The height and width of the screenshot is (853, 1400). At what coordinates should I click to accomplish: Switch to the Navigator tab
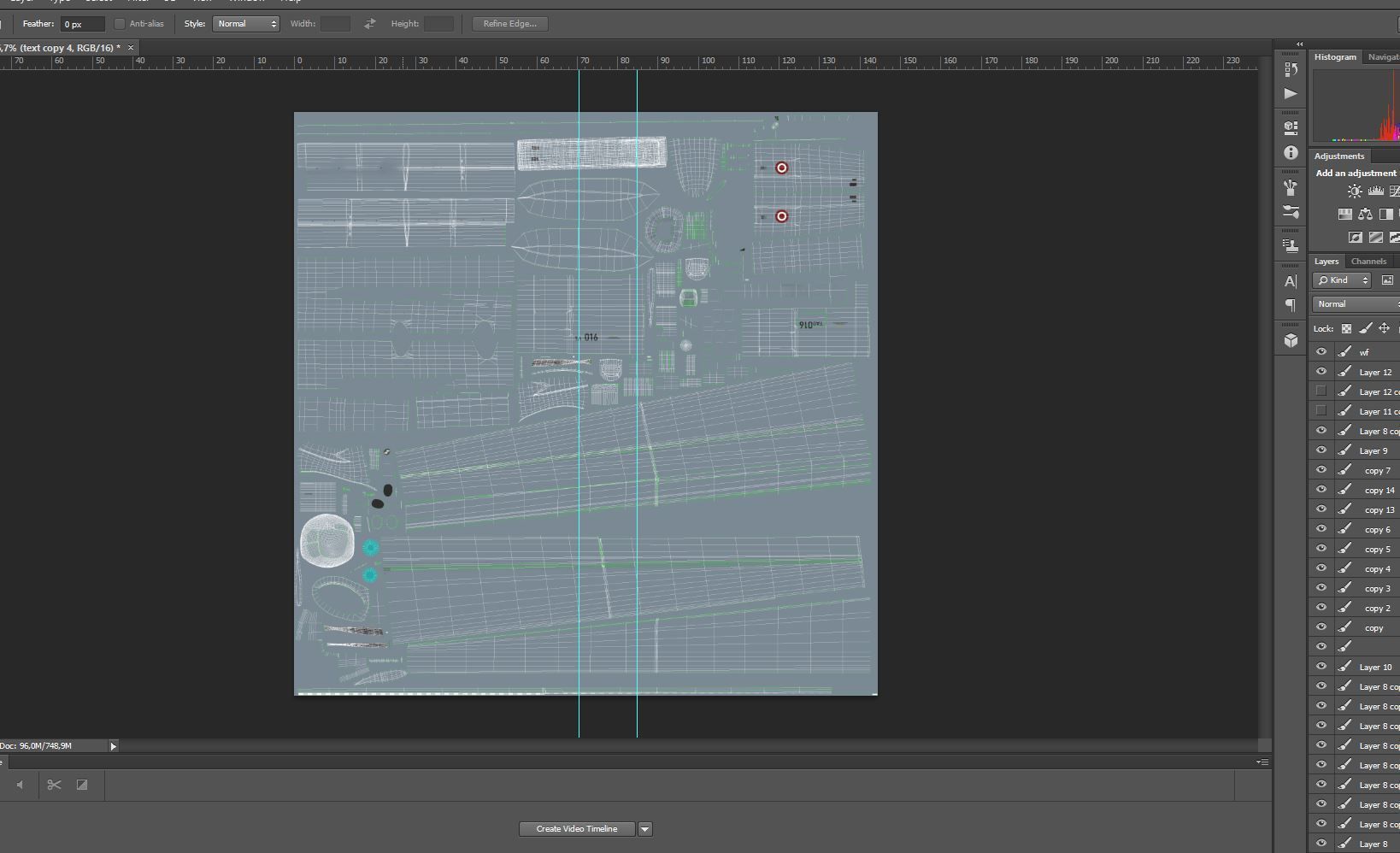[x=1383, y=57]
